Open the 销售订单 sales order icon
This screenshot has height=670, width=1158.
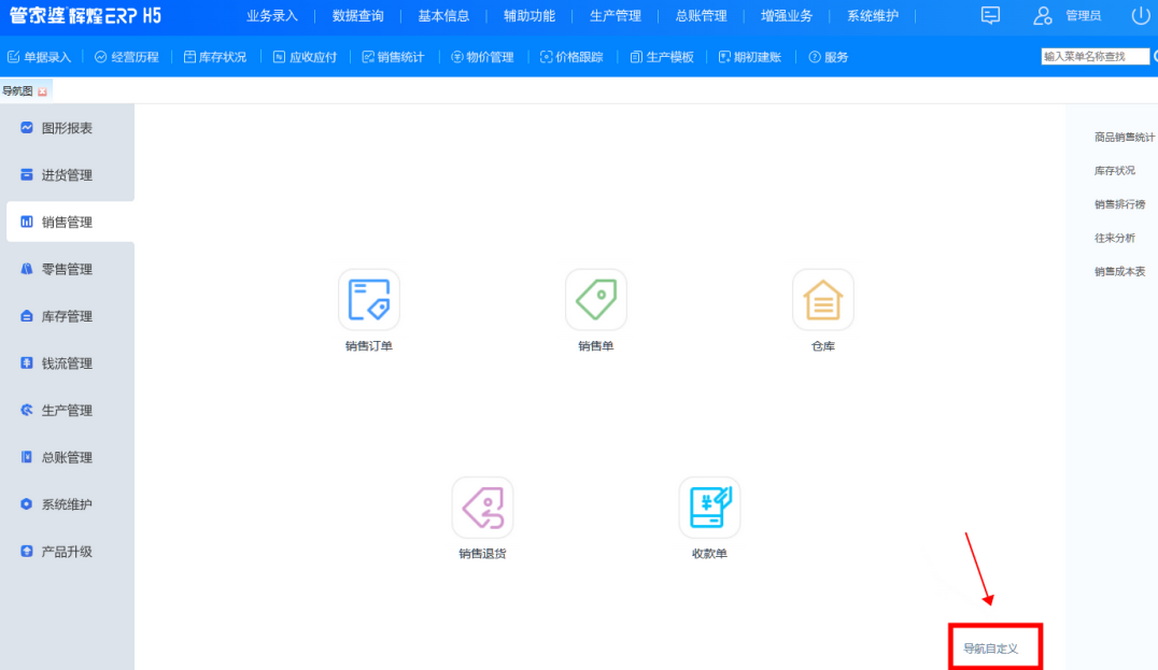pyautogui.click(x=369, y=300)
